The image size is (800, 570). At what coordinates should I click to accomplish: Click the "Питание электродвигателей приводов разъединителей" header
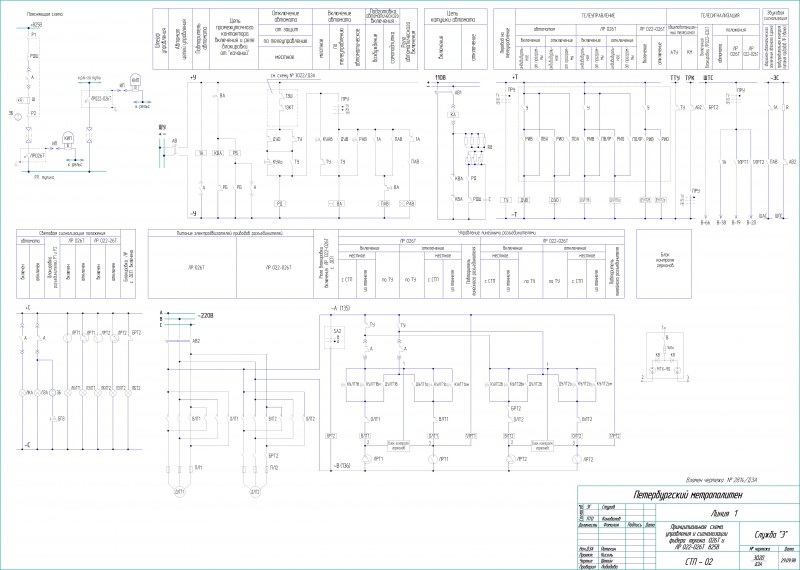click(x=231, y=233)
